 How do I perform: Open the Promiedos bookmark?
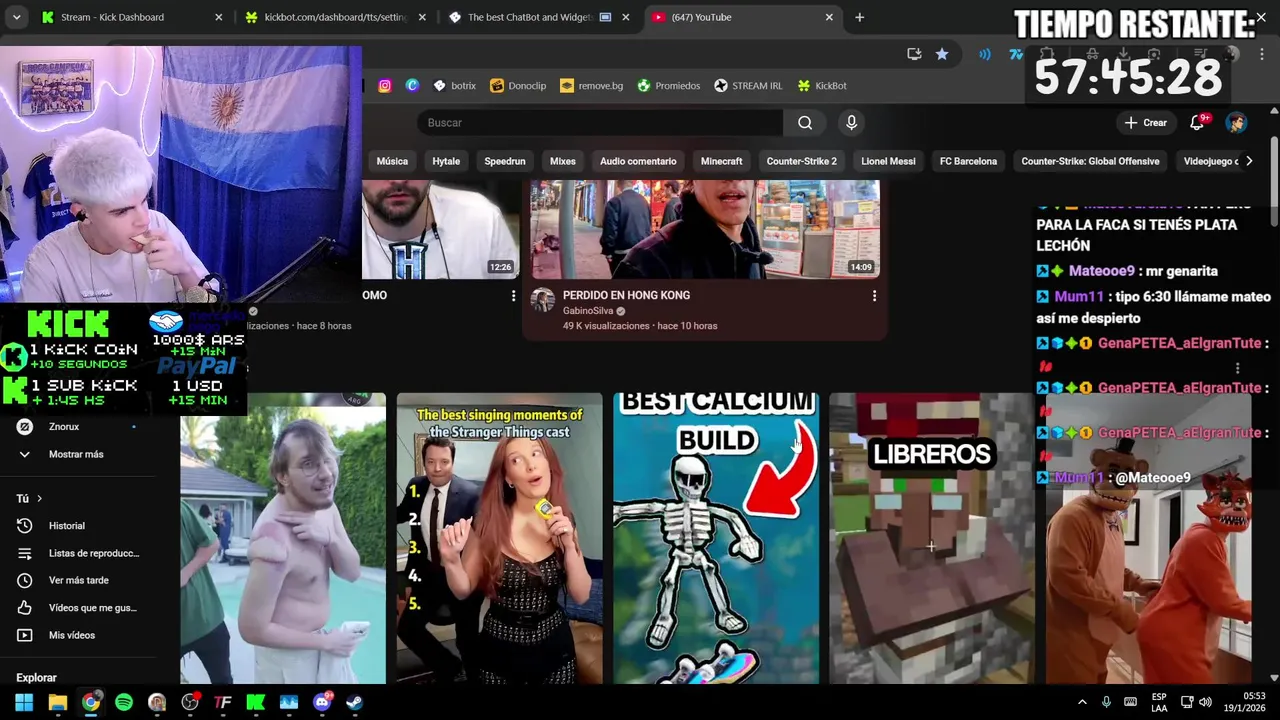(669, 86)
